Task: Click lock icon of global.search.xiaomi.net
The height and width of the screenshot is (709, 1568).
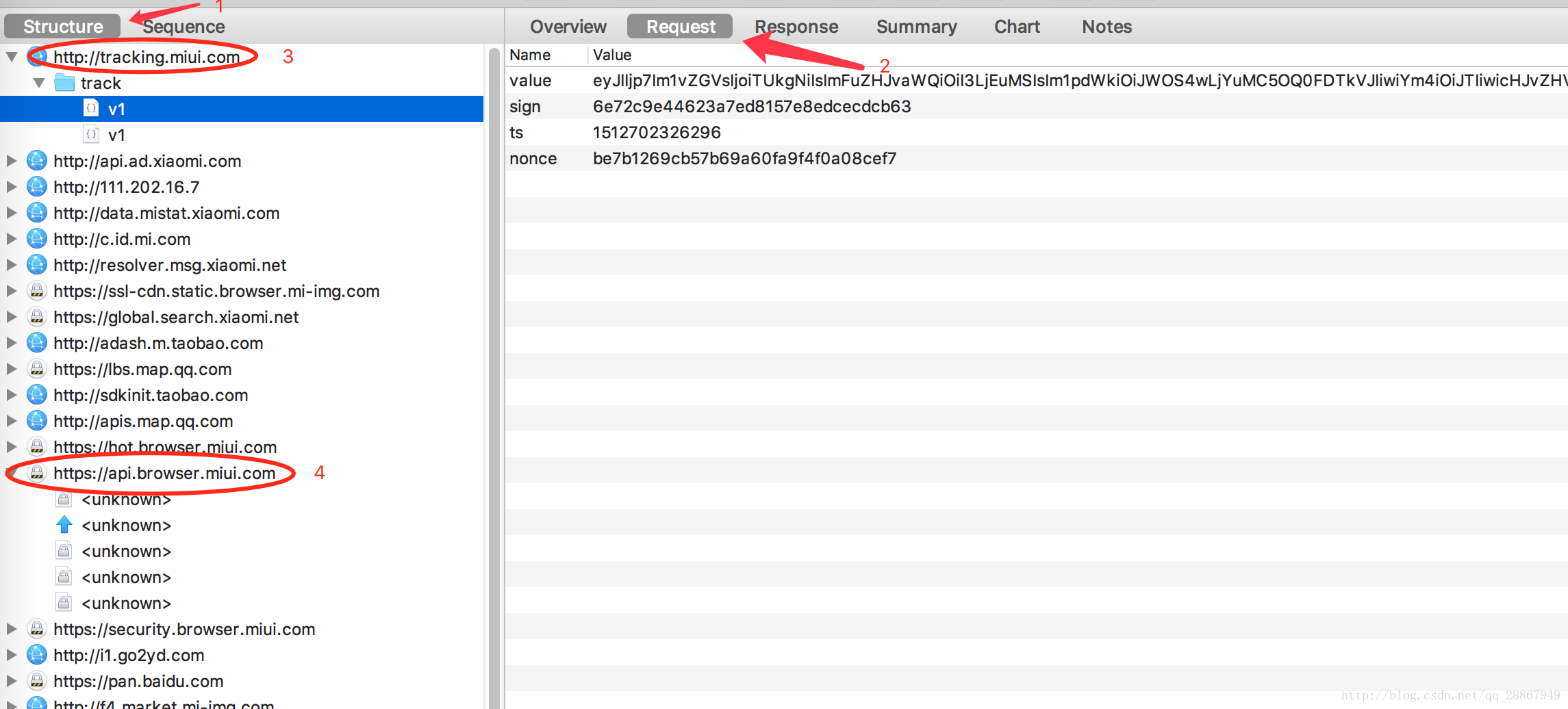Action: coord(37,317)
